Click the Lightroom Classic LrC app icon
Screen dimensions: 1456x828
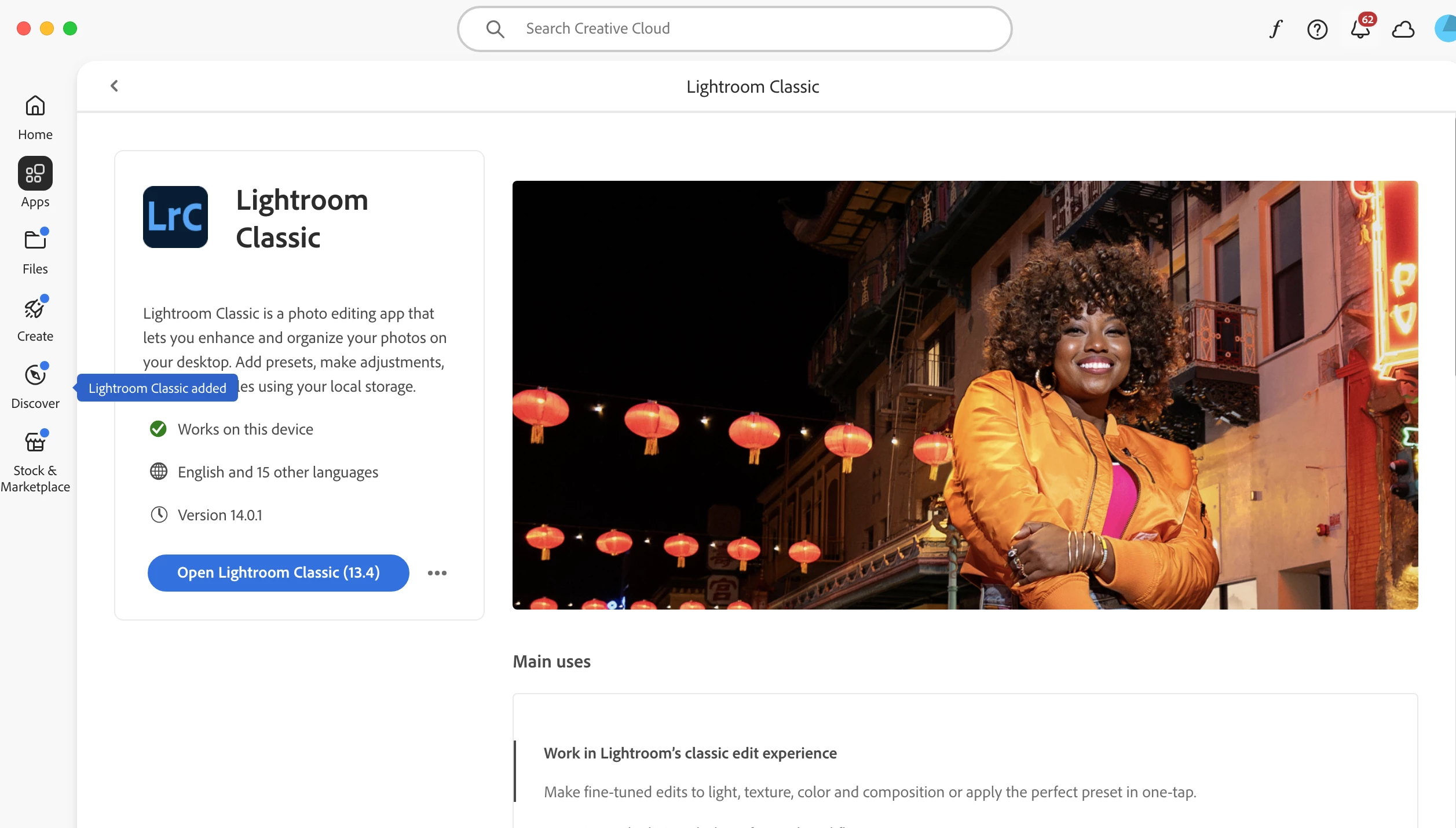(x=175, y=217)
